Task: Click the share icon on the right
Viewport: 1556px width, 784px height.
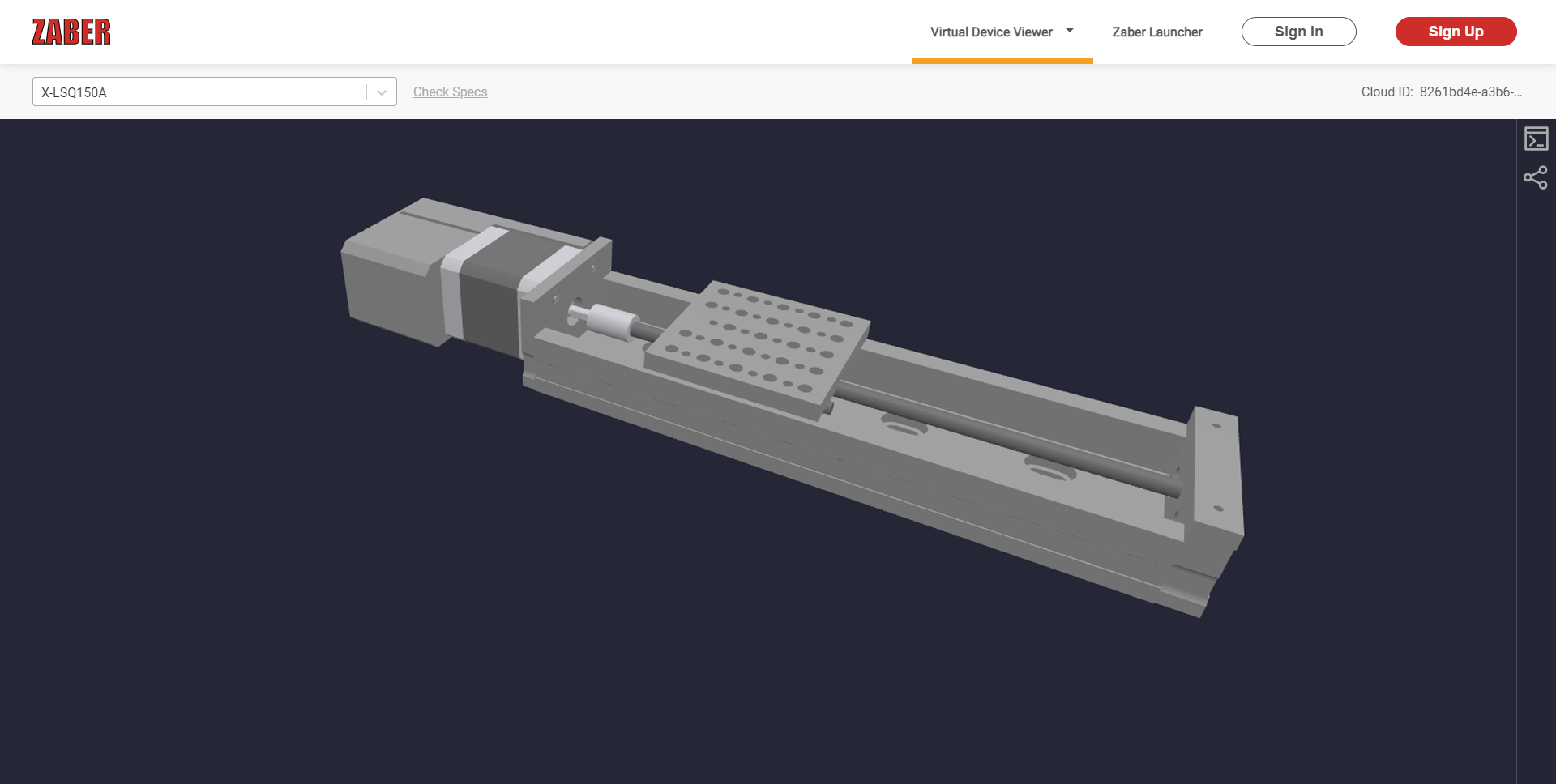Action: 1537,177
